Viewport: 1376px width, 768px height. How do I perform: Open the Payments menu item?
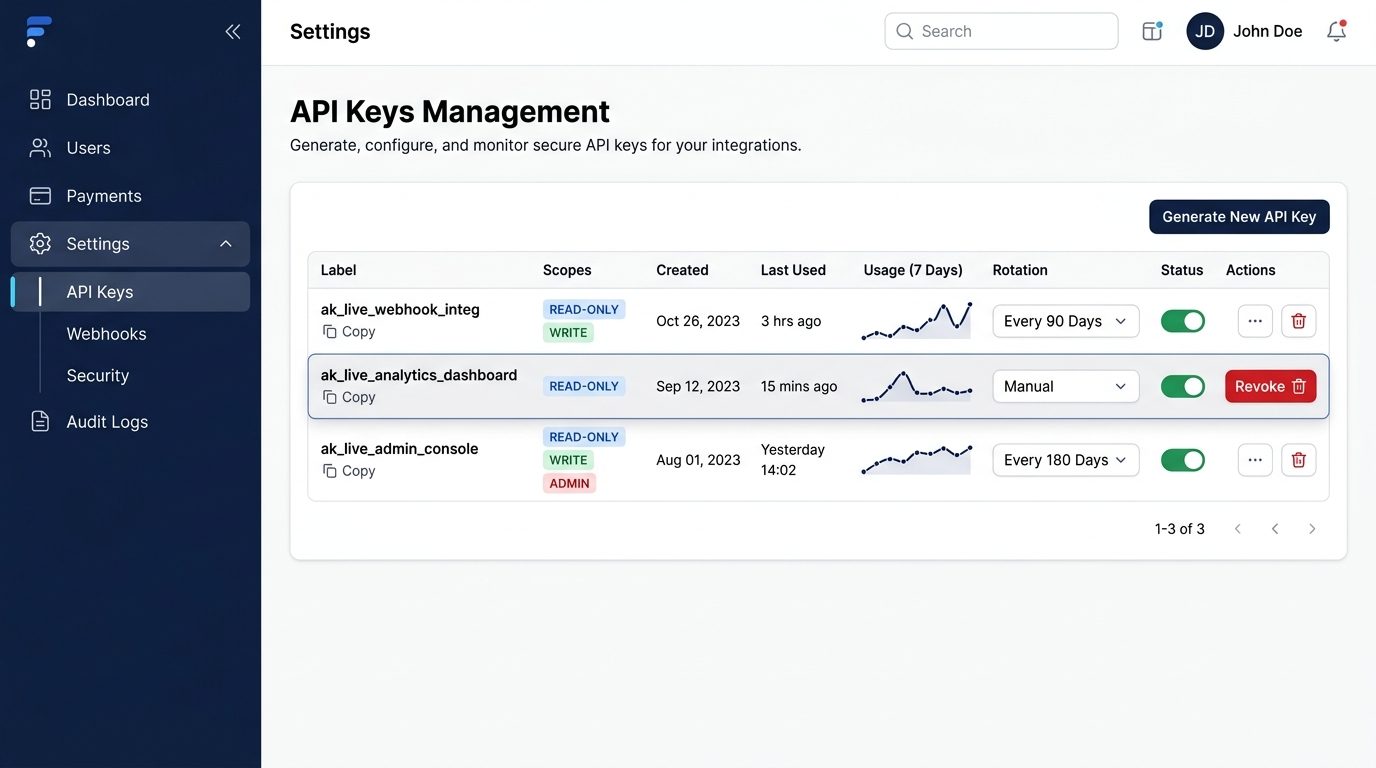coord(130,196)
